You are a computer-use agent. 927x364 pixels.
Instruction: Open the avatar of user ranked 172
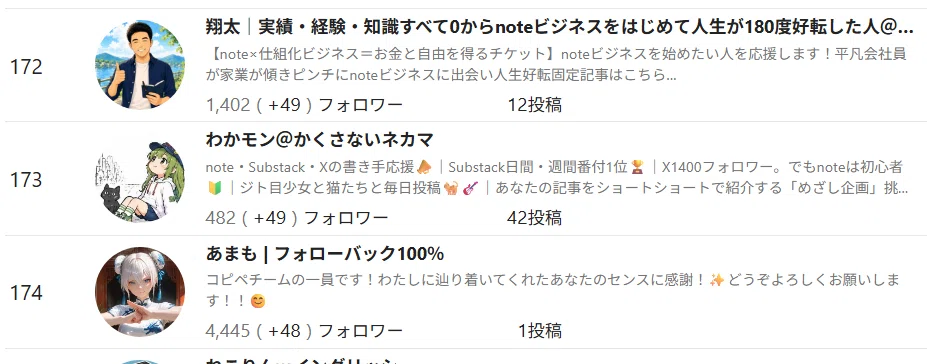click(x=140, y=65)
